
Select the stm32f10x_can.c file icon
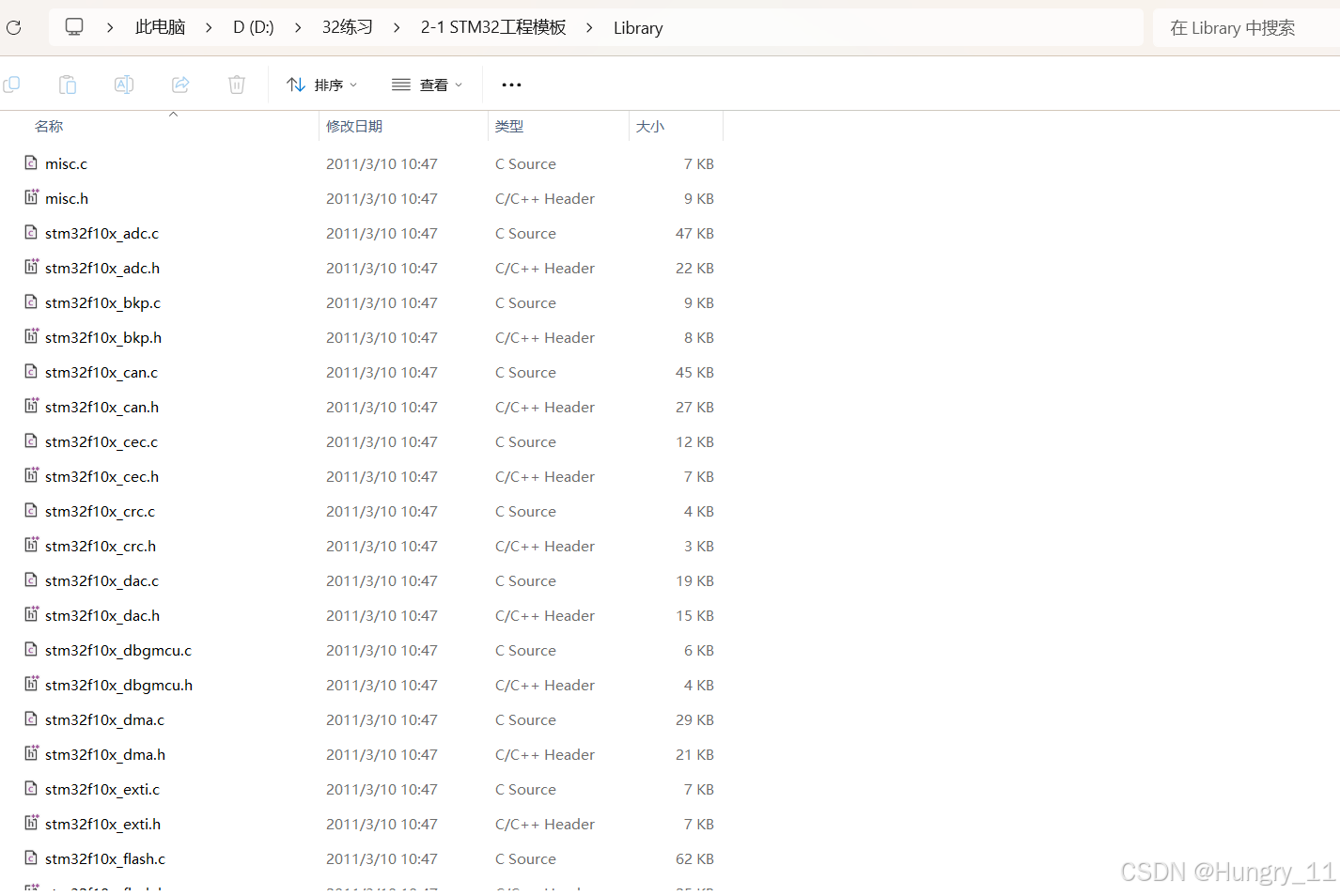coord(31,371)
